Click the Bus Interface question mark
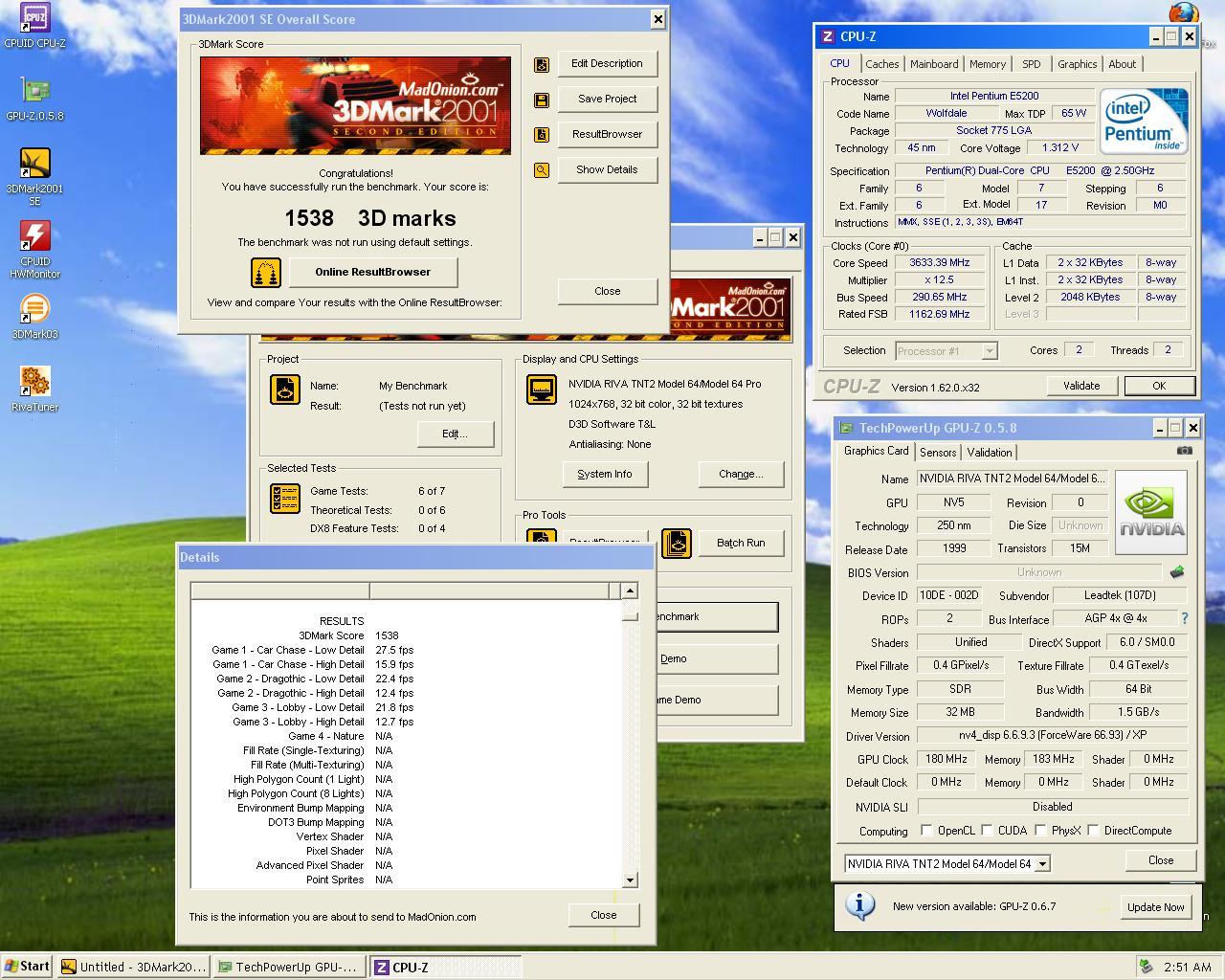Image resolution: width=1225 pixels, height=980 pixels. [1185, 618]
